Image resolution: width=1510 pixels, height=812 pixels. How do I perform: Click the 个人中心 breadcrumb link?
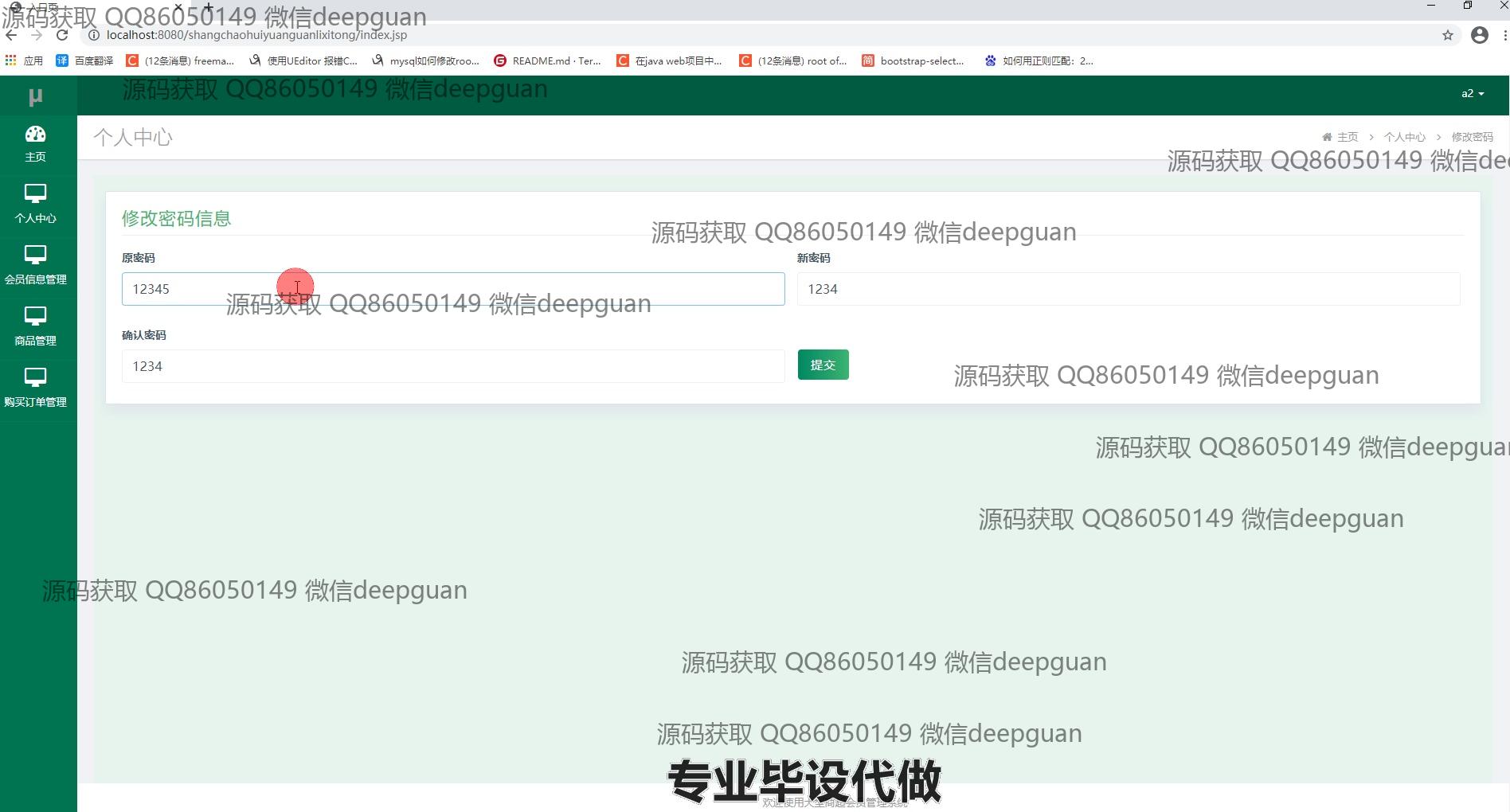coord(1404,137)
